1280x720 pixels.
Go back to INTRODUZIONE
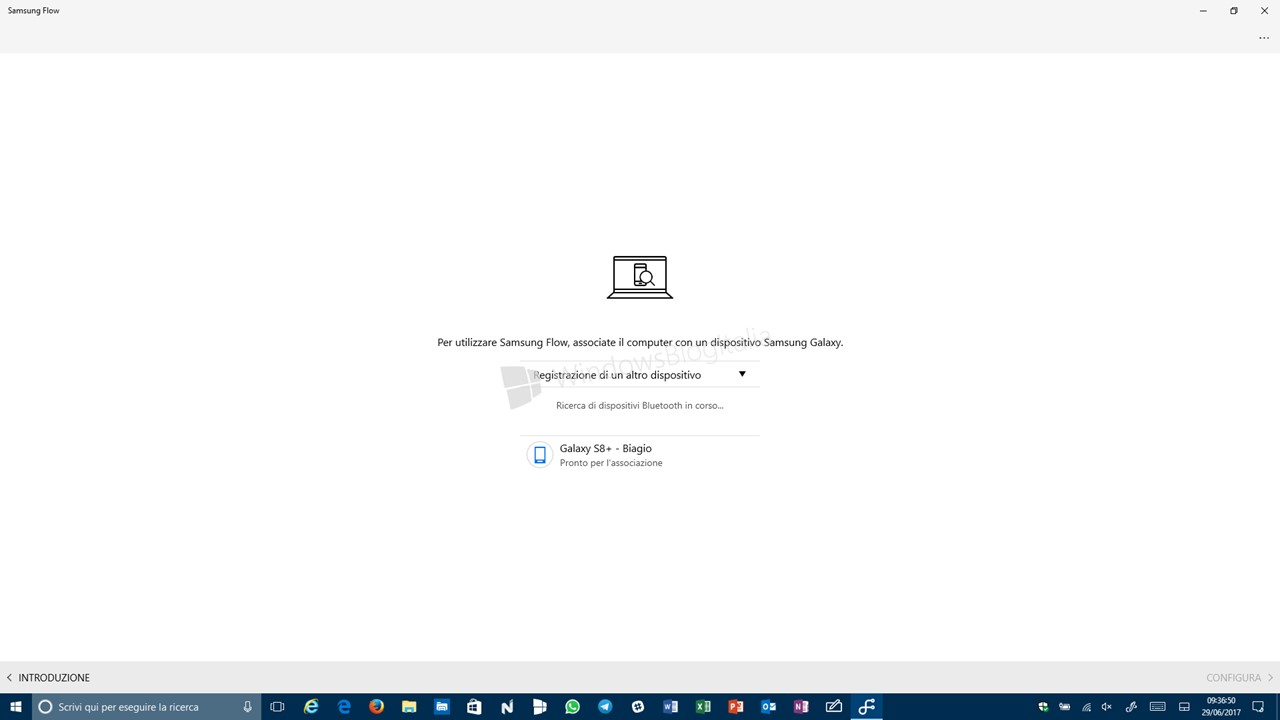click(x=48, y=677)
